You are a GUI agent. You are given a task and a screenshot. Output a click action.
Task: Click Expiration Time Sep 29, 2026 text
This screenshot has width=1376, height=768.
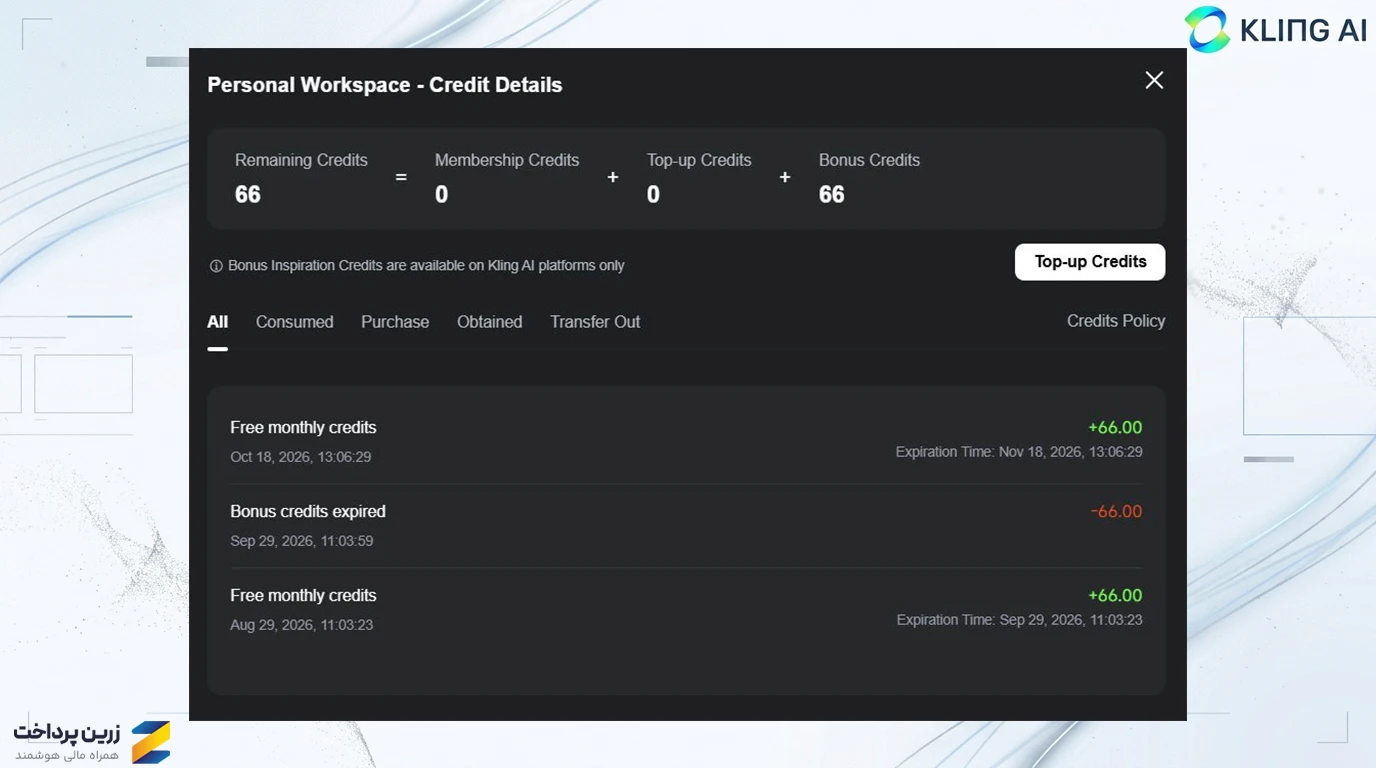click(1019, 620)
